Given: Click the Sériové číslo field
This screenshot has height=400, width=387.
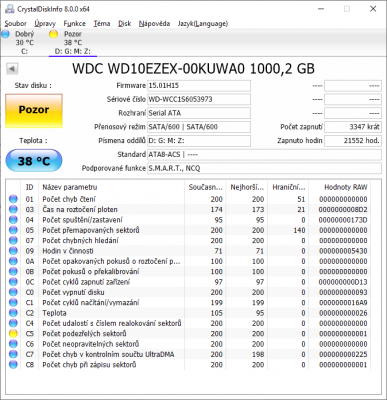Looking at the screenshot, I should coord(199,99).
